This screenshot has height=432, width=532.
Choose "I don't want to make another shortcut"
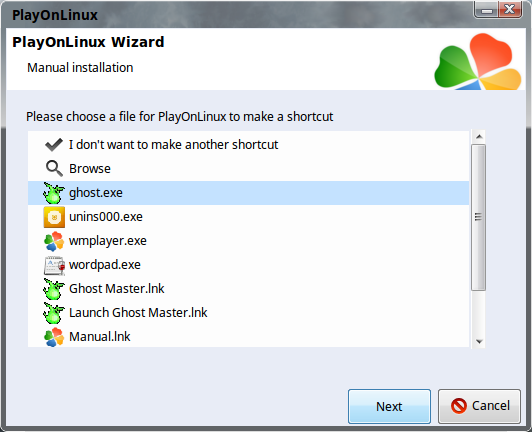248,145
